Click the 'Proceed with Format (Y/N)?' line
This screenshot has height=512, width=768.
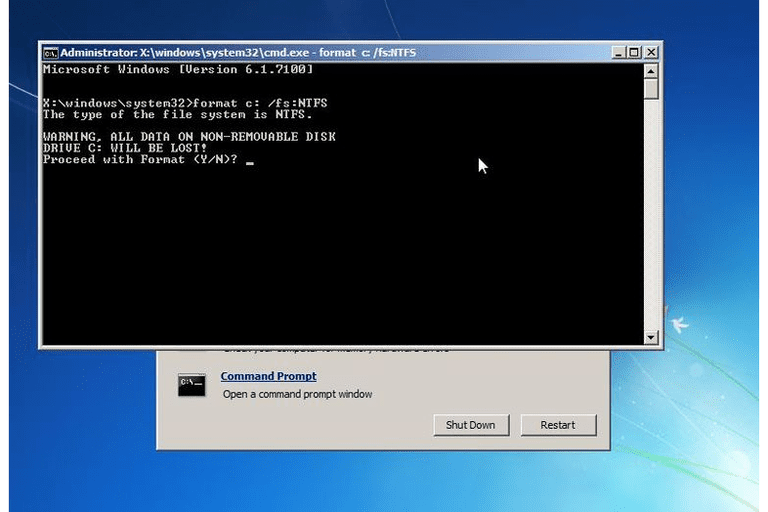[140, 160]
